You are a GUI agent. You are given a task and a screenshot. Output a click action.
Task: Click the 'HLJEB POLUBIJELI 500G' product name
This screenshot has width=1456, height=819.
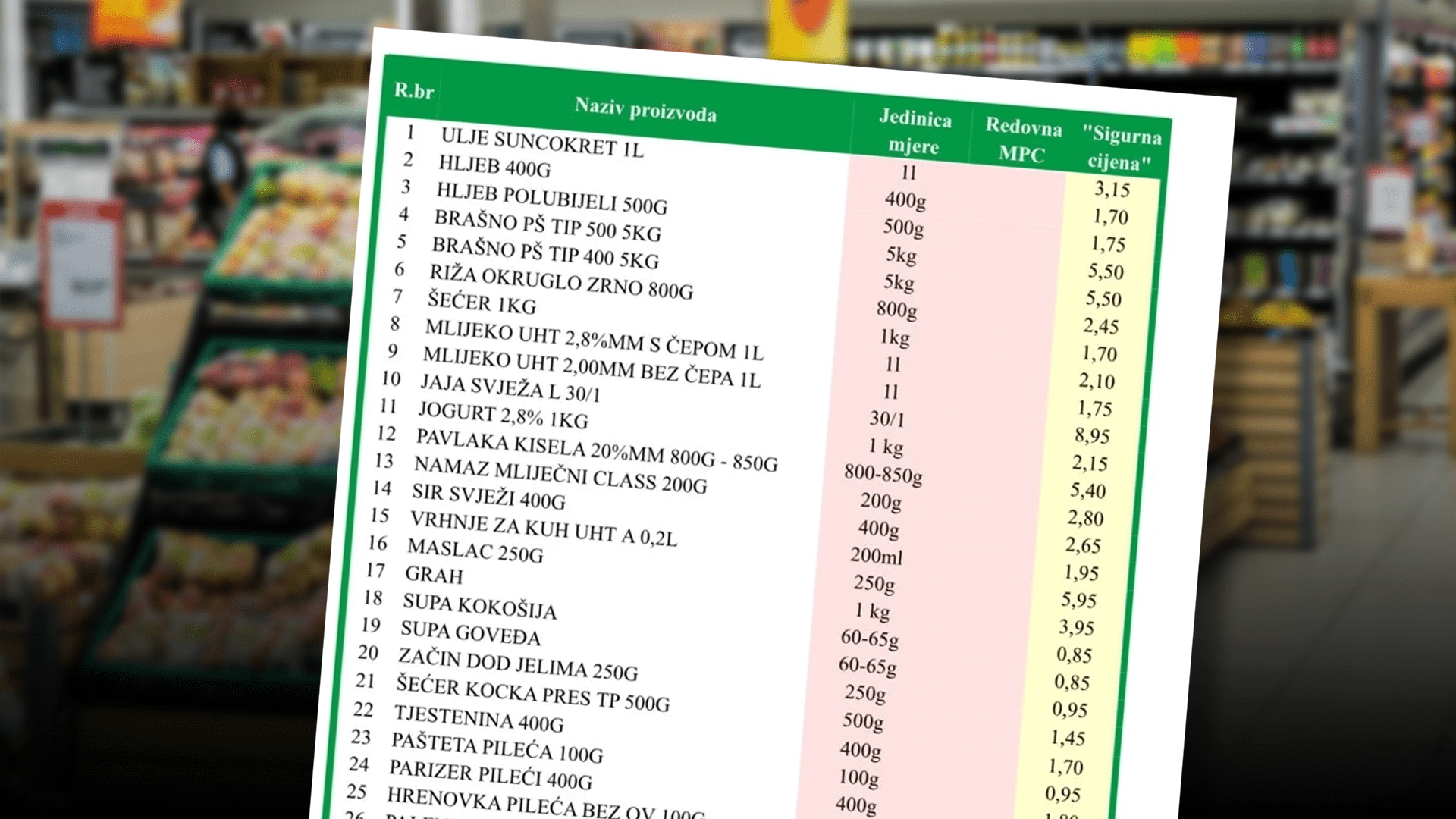pos(551,198)
